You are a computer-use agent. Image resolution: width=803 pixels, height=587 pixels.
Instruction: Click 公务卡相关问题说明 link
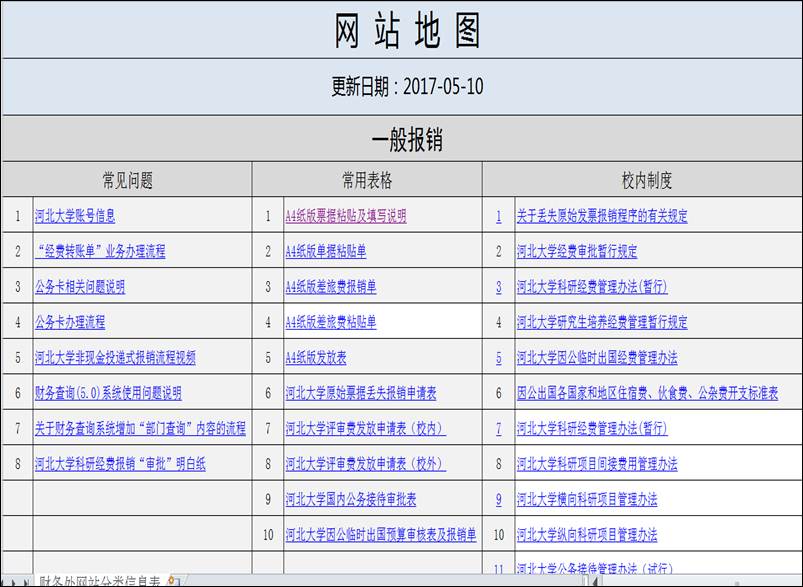(x=80, y=287)
